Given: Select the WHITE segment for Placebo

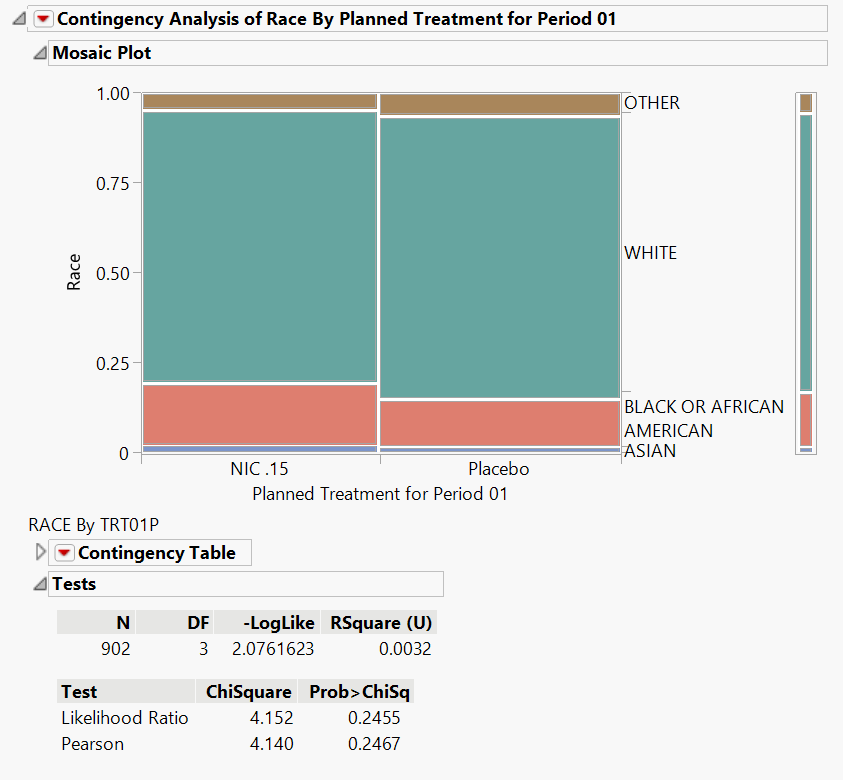Looking at the screenshot, I should (499, 258).
